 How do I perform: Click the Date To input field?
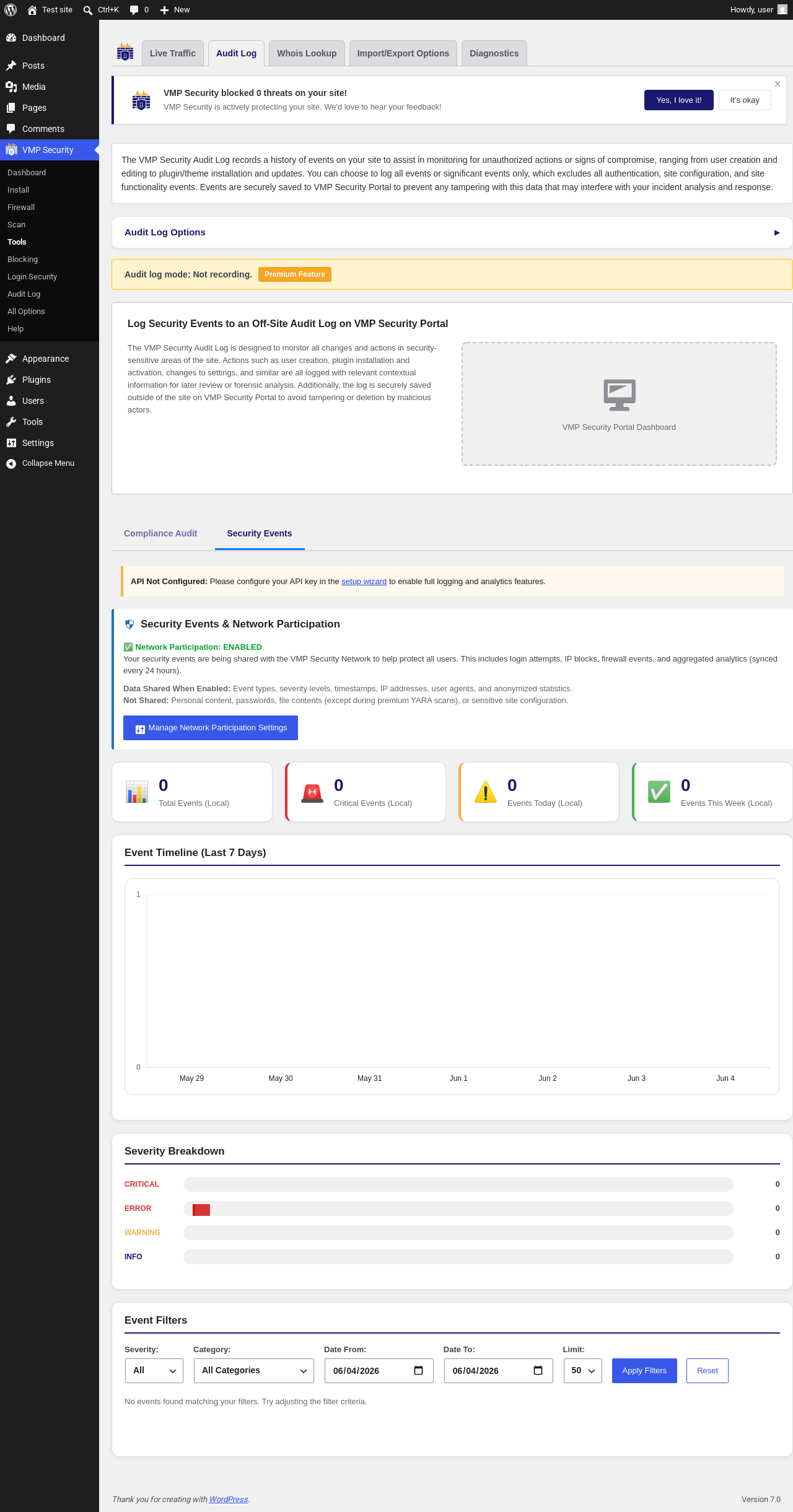[x=499, y=1371]
